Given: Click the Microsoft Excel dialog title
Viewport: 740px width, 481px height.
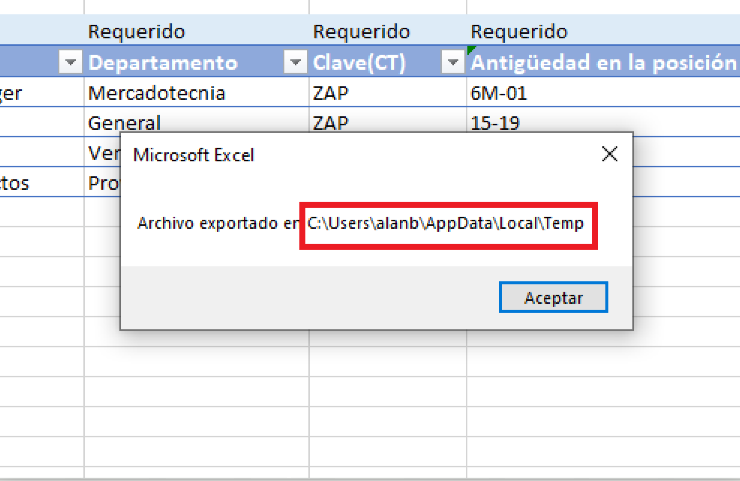Looking at the screenshot, I should (193, 155).
